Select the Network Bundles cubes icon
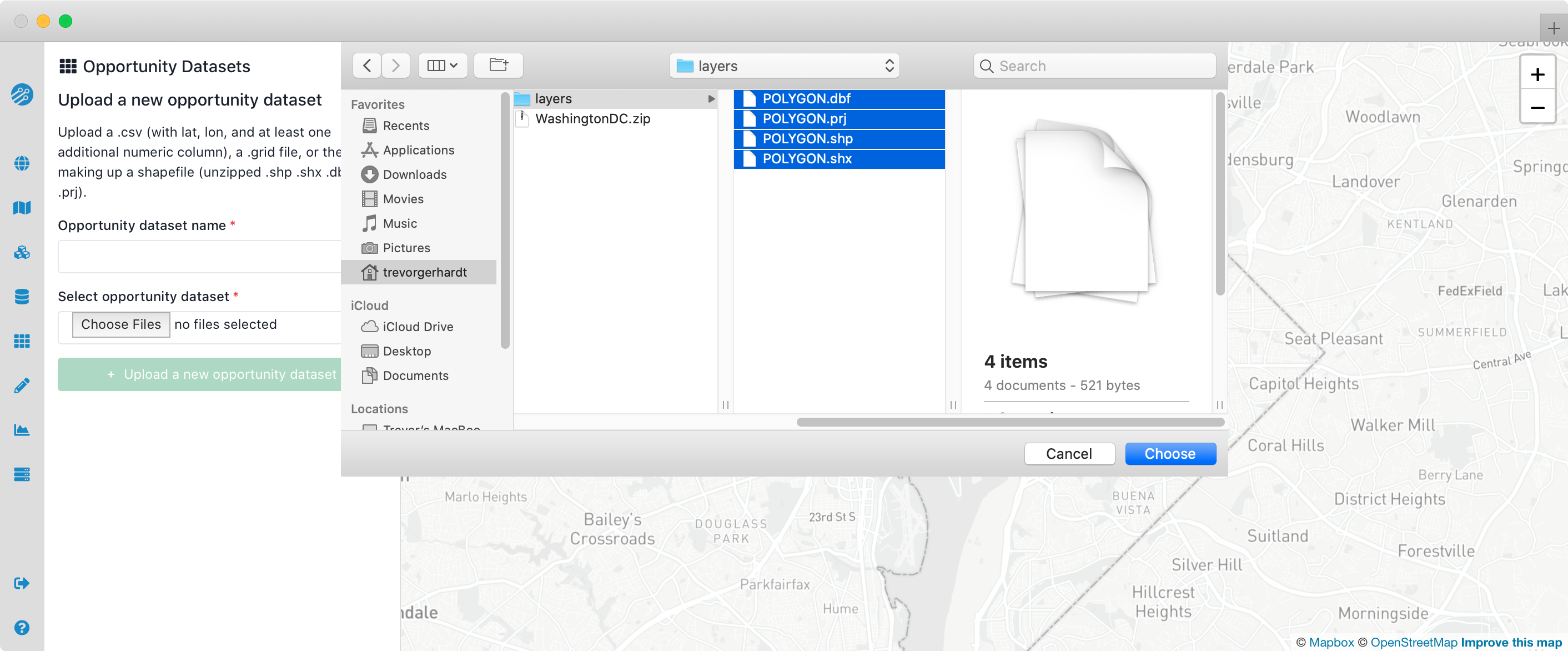This screenshot has height=651, width=1568. (x=22, y=252)
